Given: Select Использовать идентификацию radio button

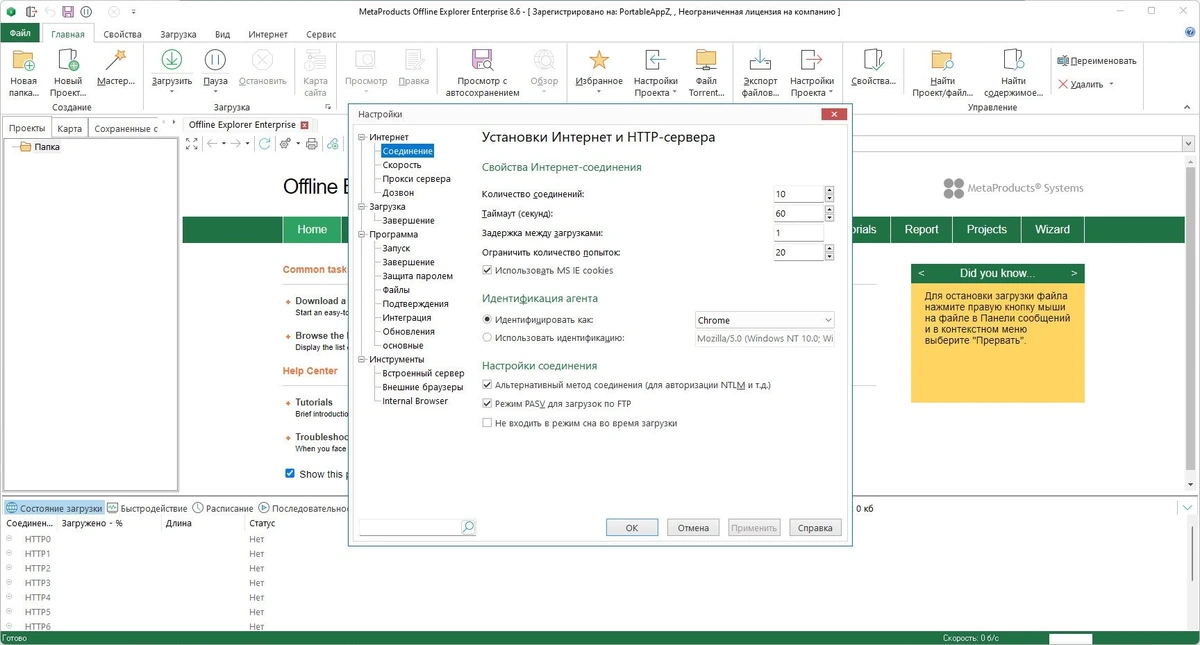Looking at the screenshot, I should [487, 338].
